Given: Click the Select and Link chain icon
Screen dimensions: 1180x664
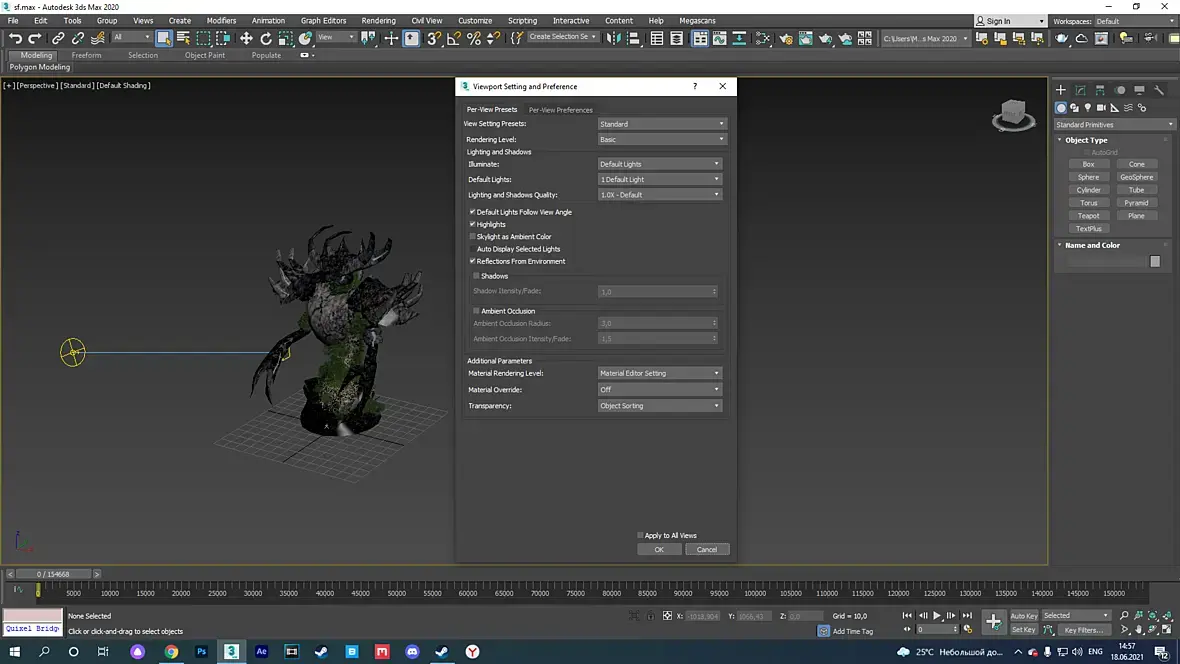Looking at the screenshot, I should pyautogui.click(x=58, y=38).
